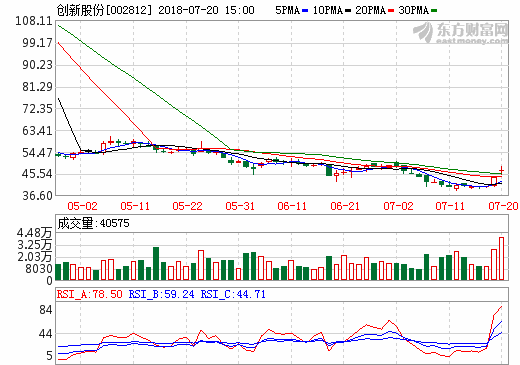
Task: Click the green 30PMA color swatch
Action: coord(434,11)
